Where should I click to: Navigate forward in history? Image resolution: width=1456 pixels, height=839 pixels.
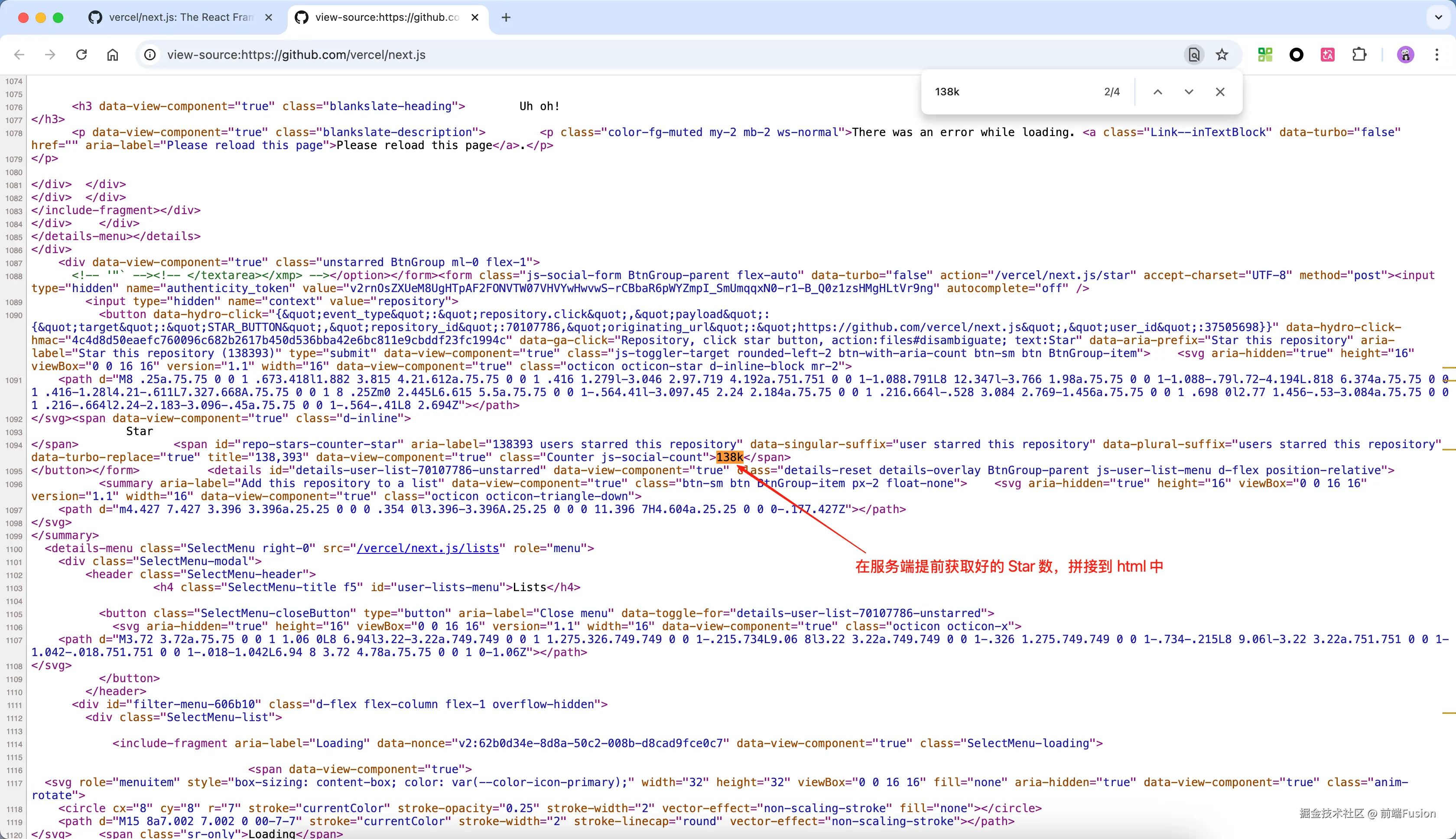click(x=49, y=55)
